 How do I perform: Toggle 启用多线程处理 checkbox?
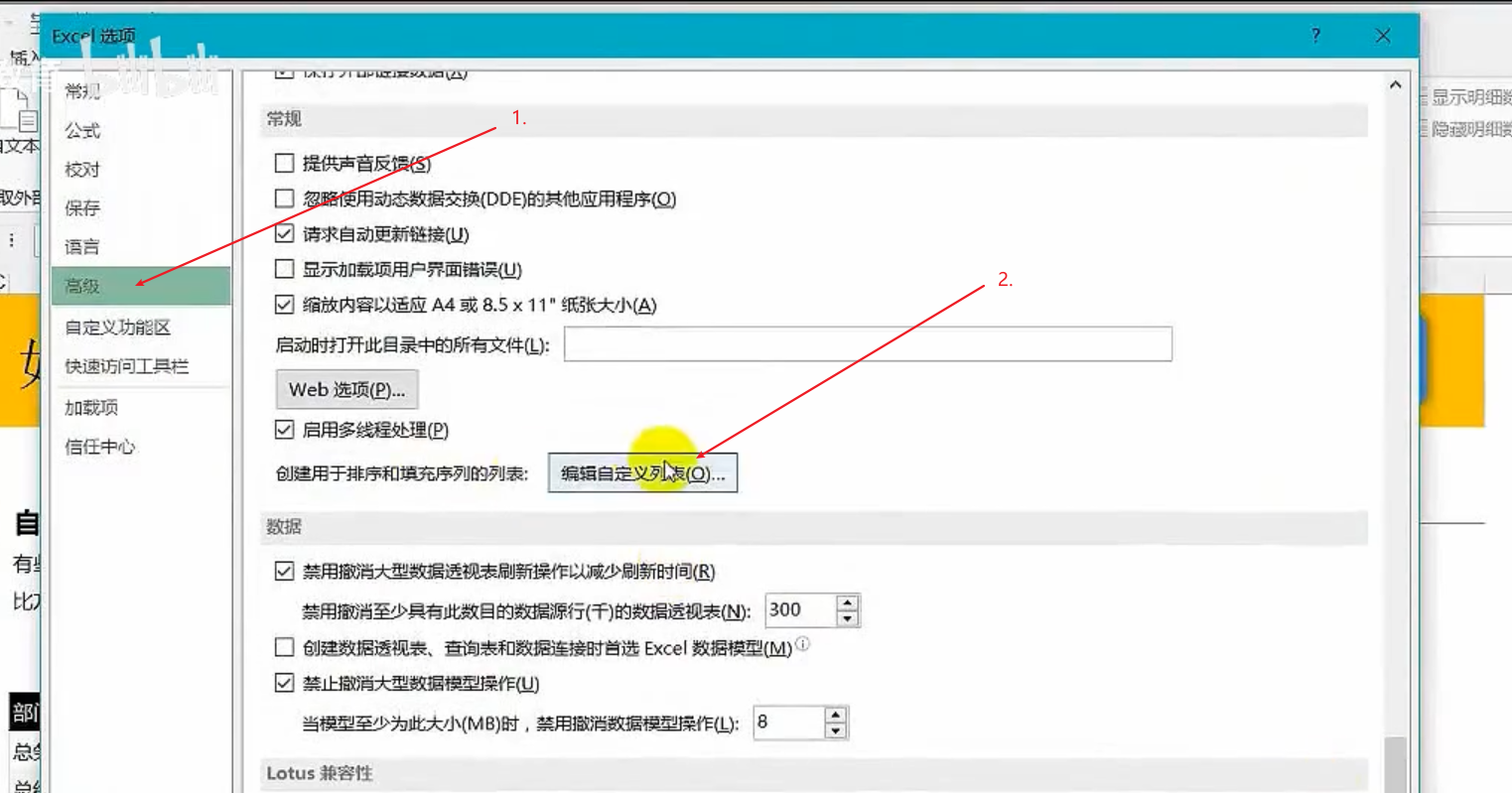tap(284, 430)
